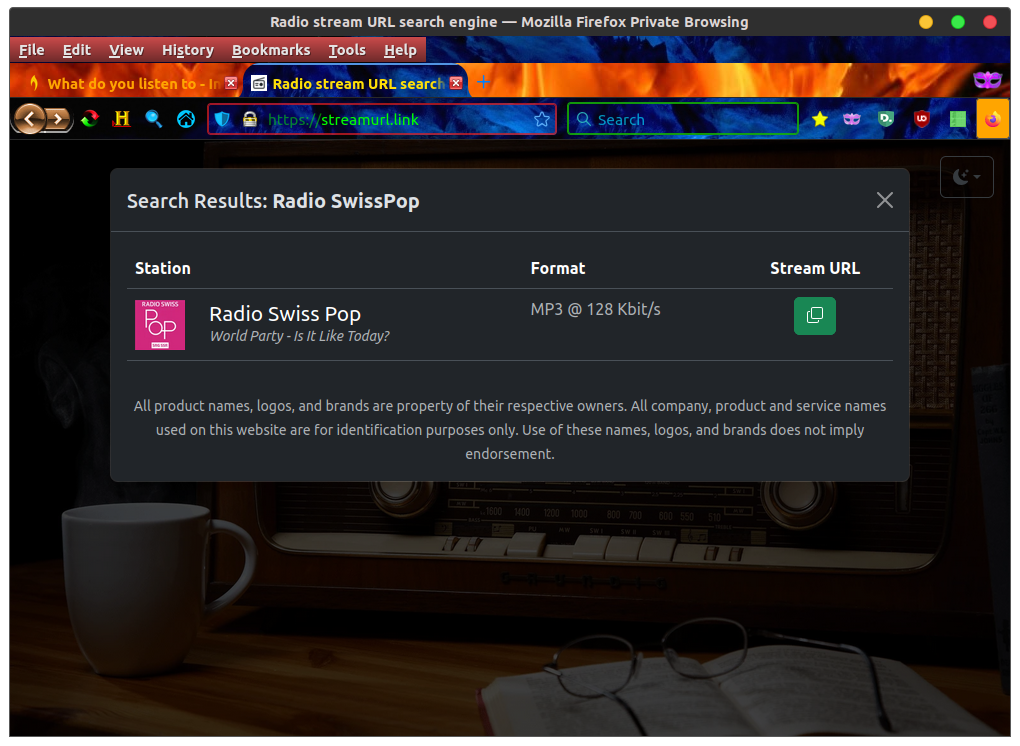Screen dimensions: 1020x746
Task: Open the Edit menu
Action: 77,50
